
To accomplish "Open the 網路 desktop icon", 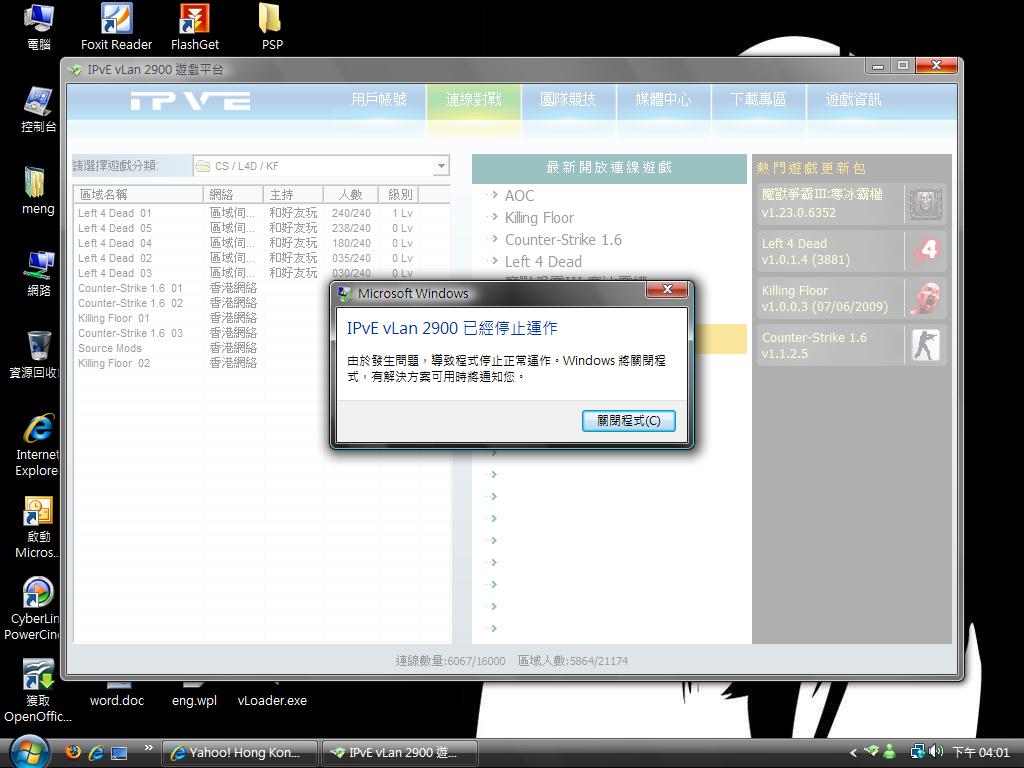I will [39, 273].
